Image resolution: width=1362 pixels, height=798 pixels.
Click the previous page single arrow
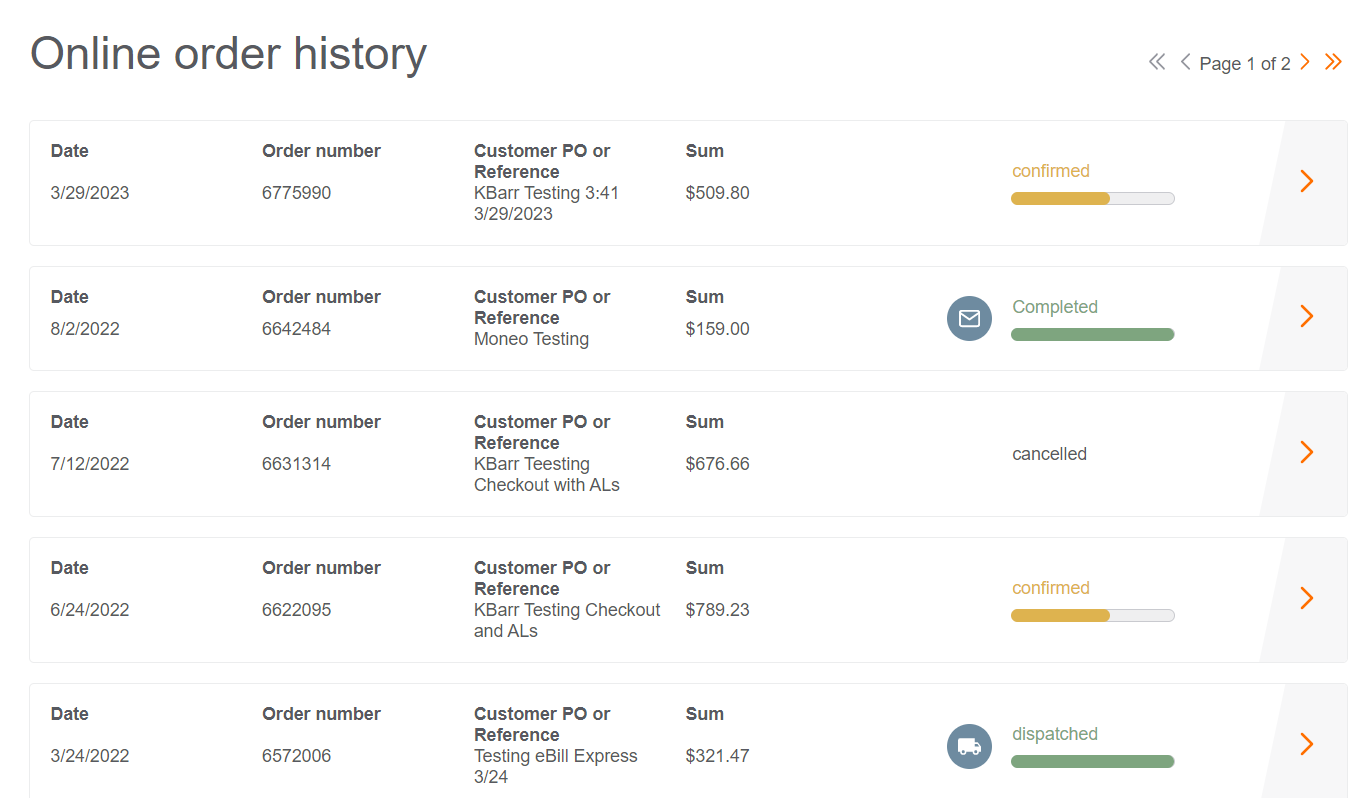coord(1185,63)
